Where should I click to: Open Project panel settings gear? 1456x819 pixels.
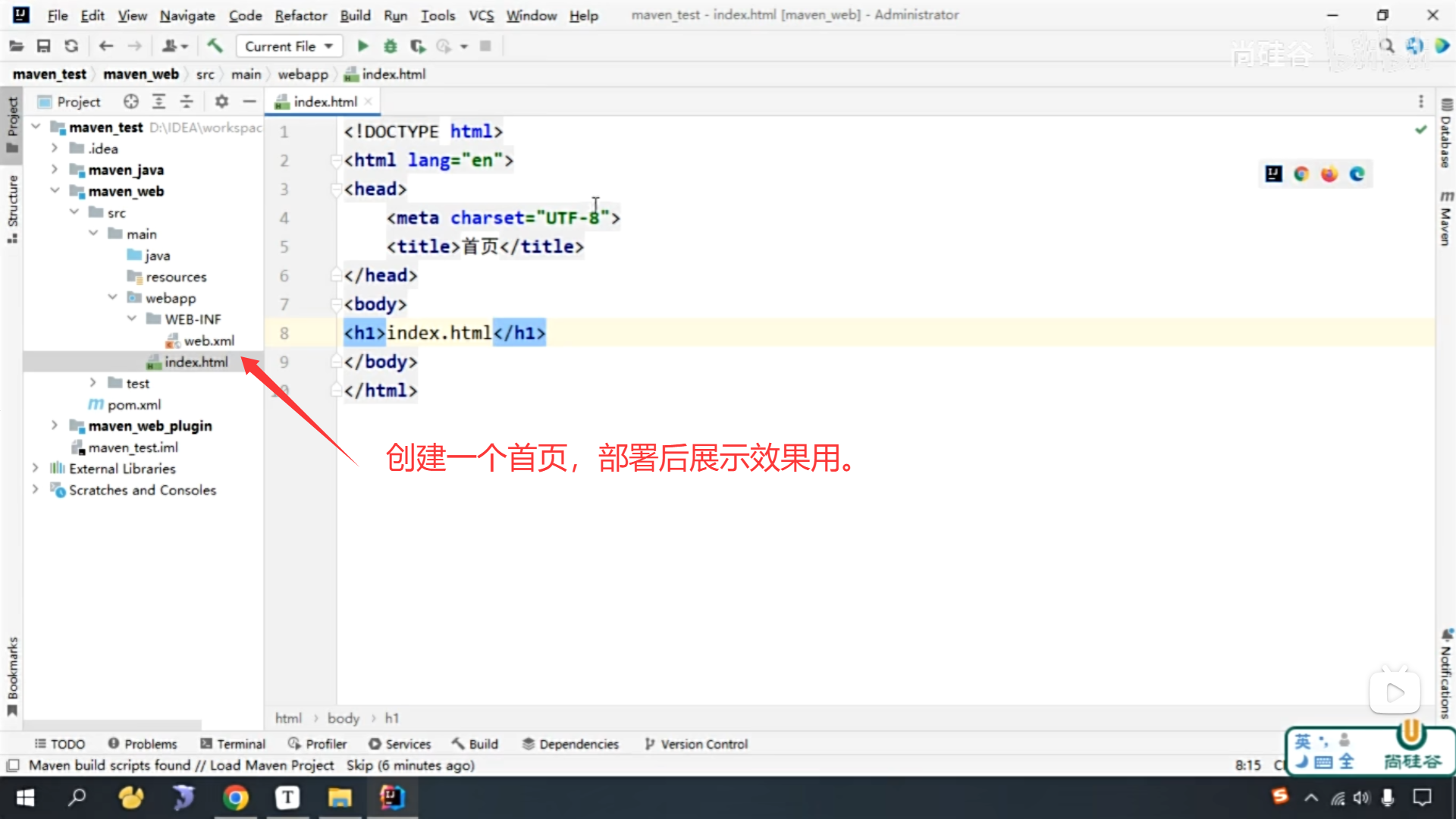point(221,102)
